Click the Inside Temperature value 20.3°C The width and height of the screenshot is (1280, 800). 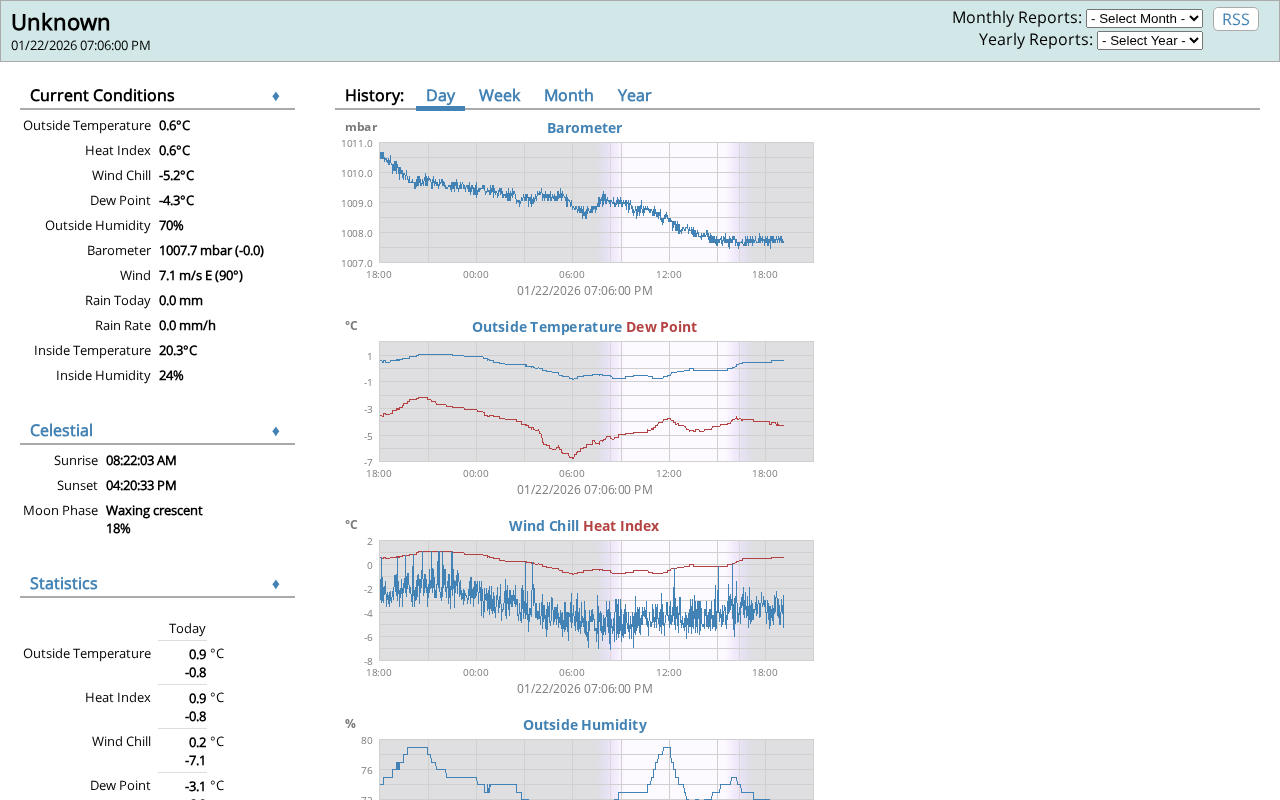(x=178, y=351)
